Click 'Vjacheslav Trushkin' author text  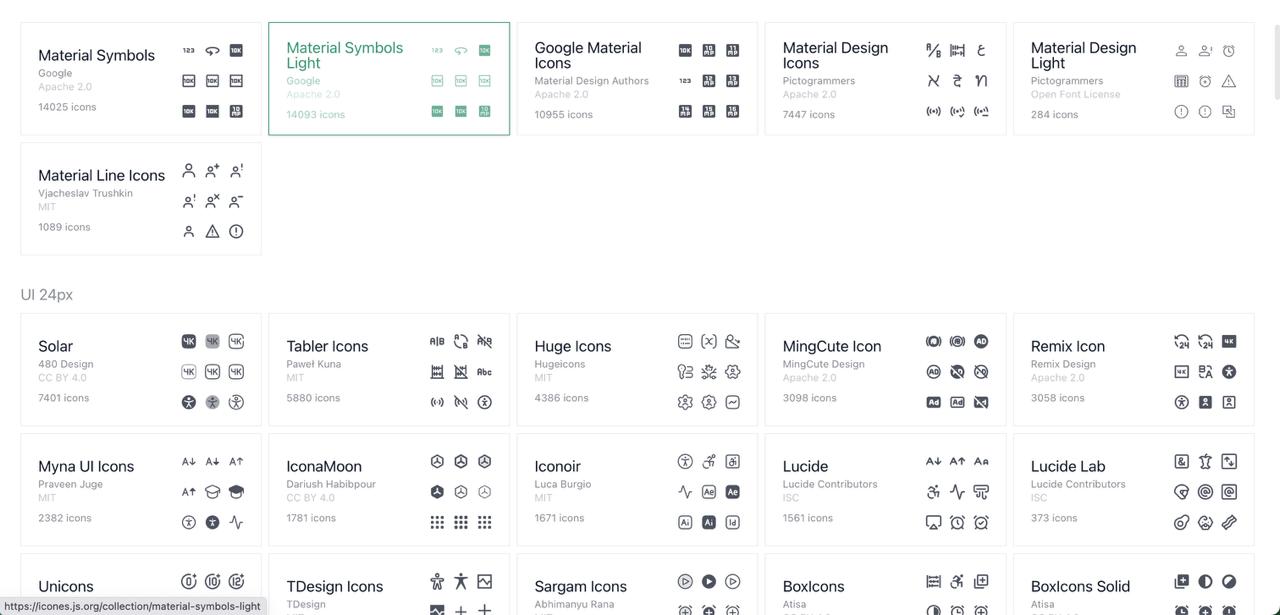click(x=85, y=193)
